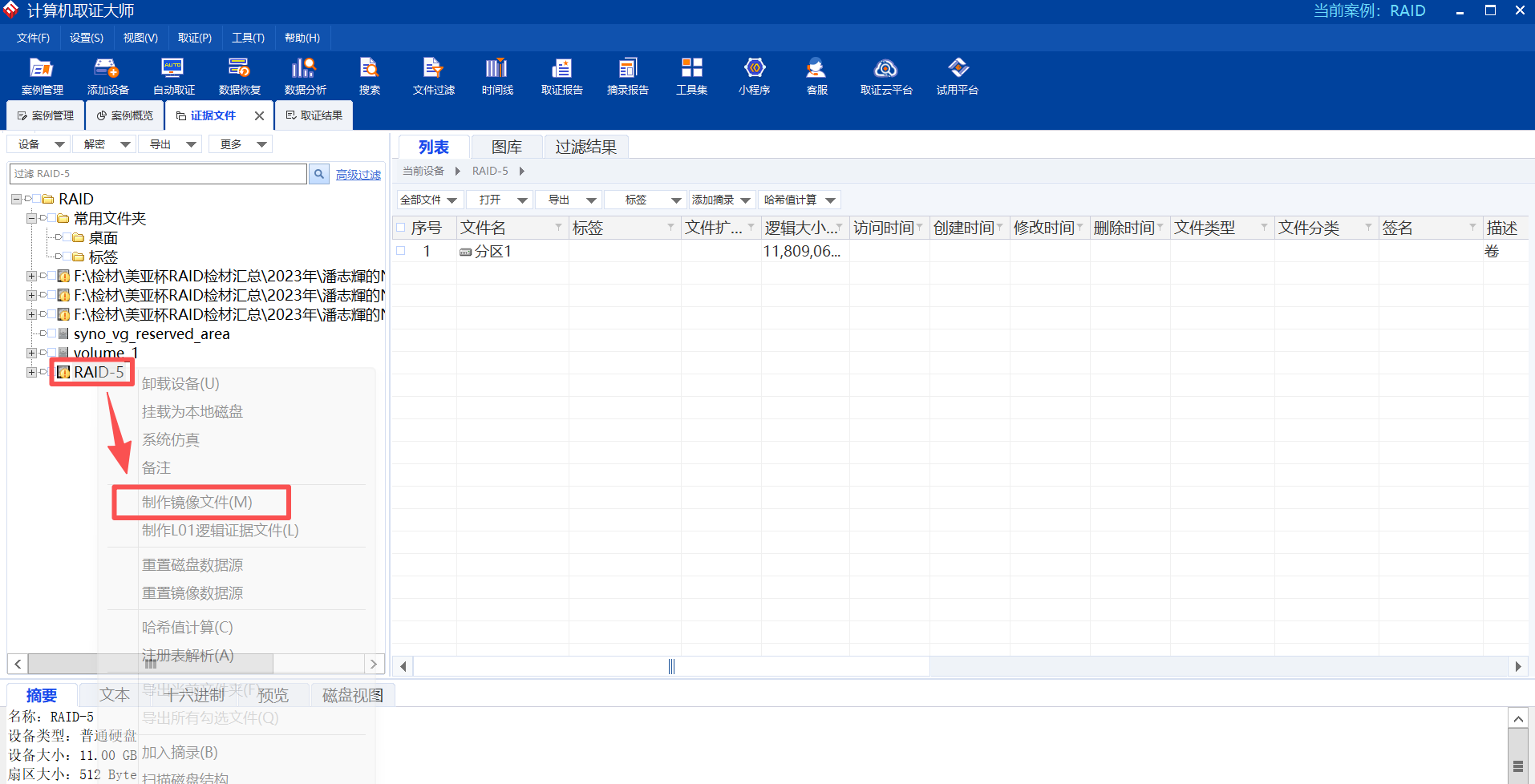
Task: Check the checkbox for row 分区1
Action: point(401,251)
